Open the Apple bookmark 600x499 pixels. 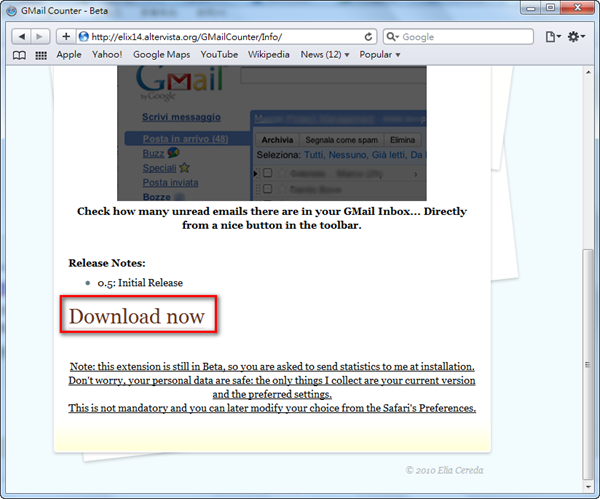coord(69,55)
